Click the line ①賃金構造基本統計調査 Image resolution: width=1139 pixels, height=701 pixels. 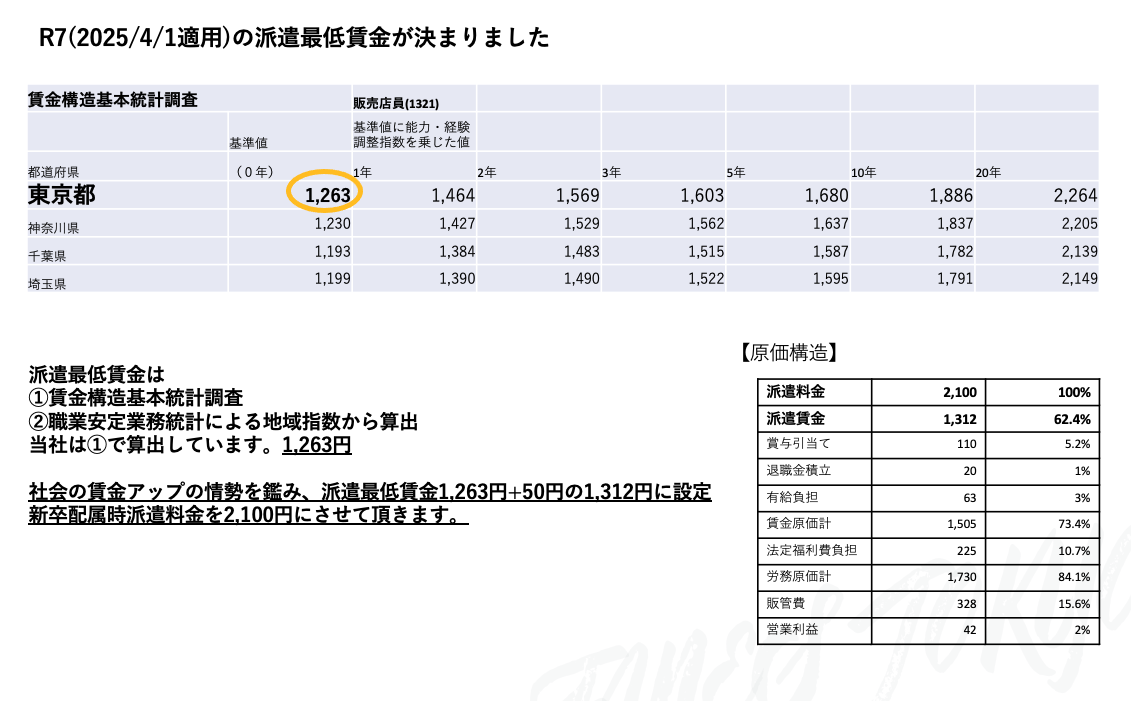pyautogui.click(x=136, y=398)
